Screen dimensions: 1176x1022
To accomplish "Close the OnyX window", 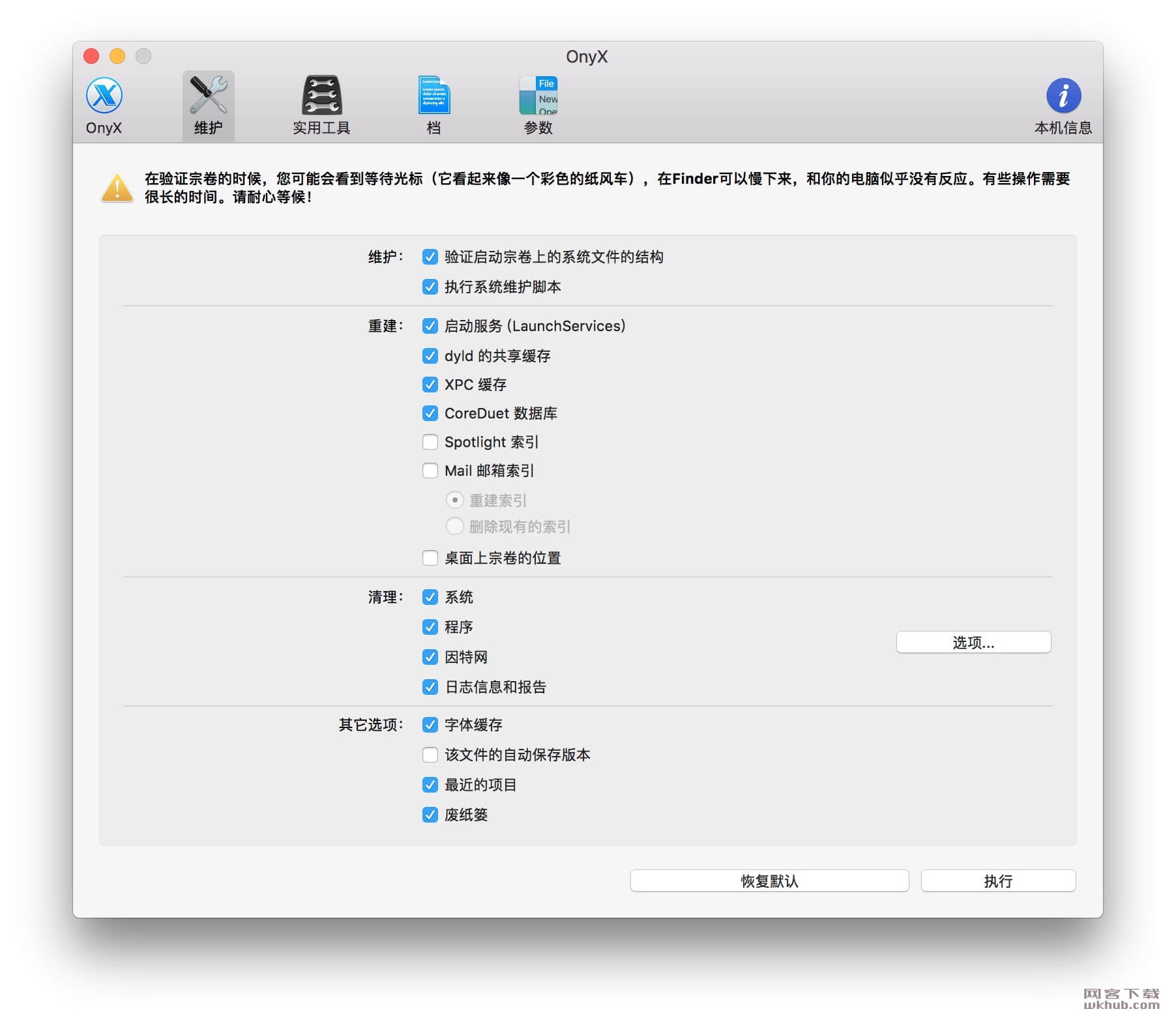I will 92,57.
